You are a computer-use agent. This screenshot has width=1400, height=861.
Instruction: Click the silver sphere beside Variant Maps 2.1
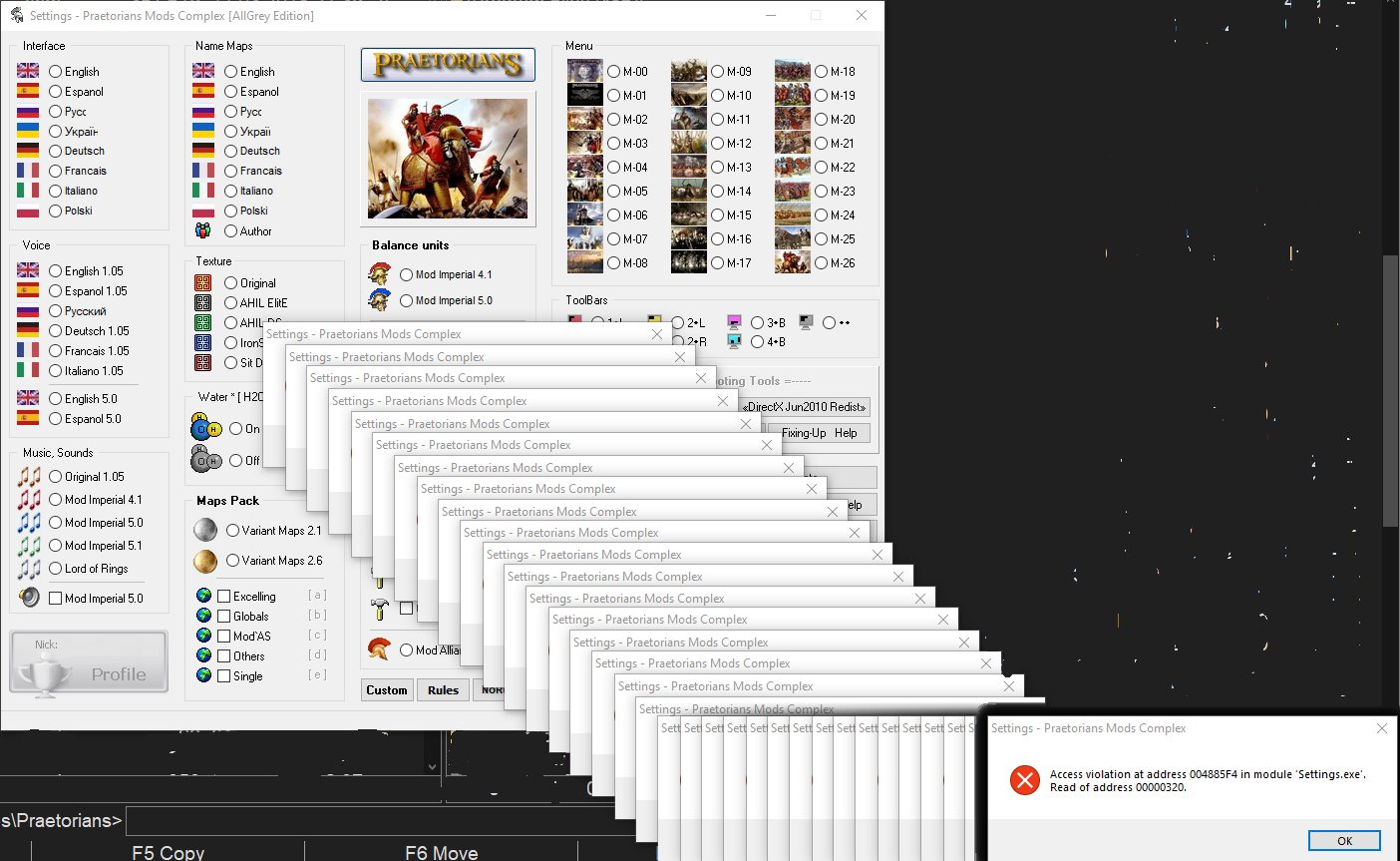tap(205, 530)
